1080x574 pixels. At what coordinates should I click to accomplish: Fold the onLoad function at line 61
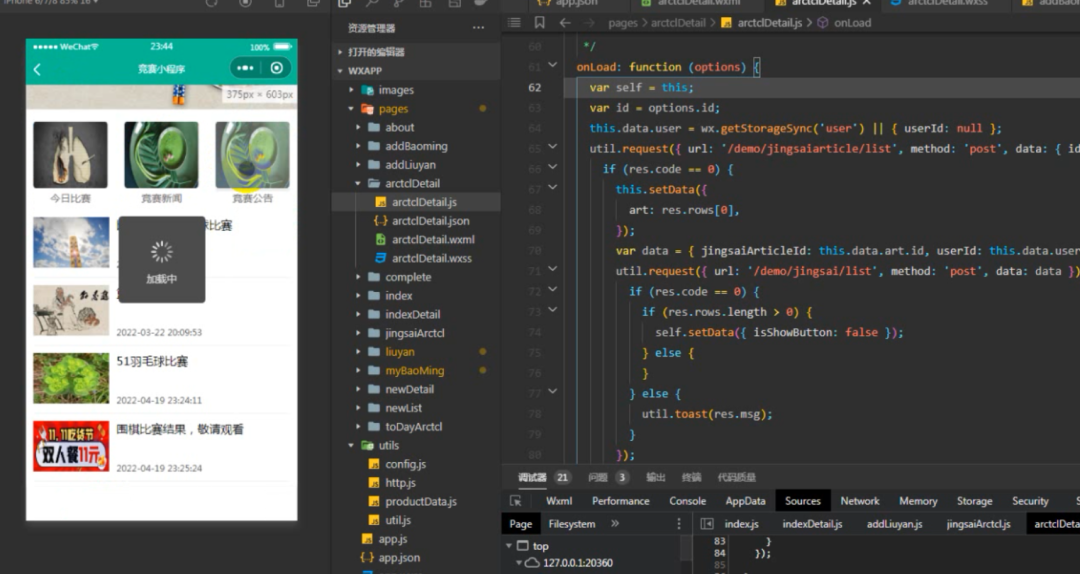[x=552, y=65]
